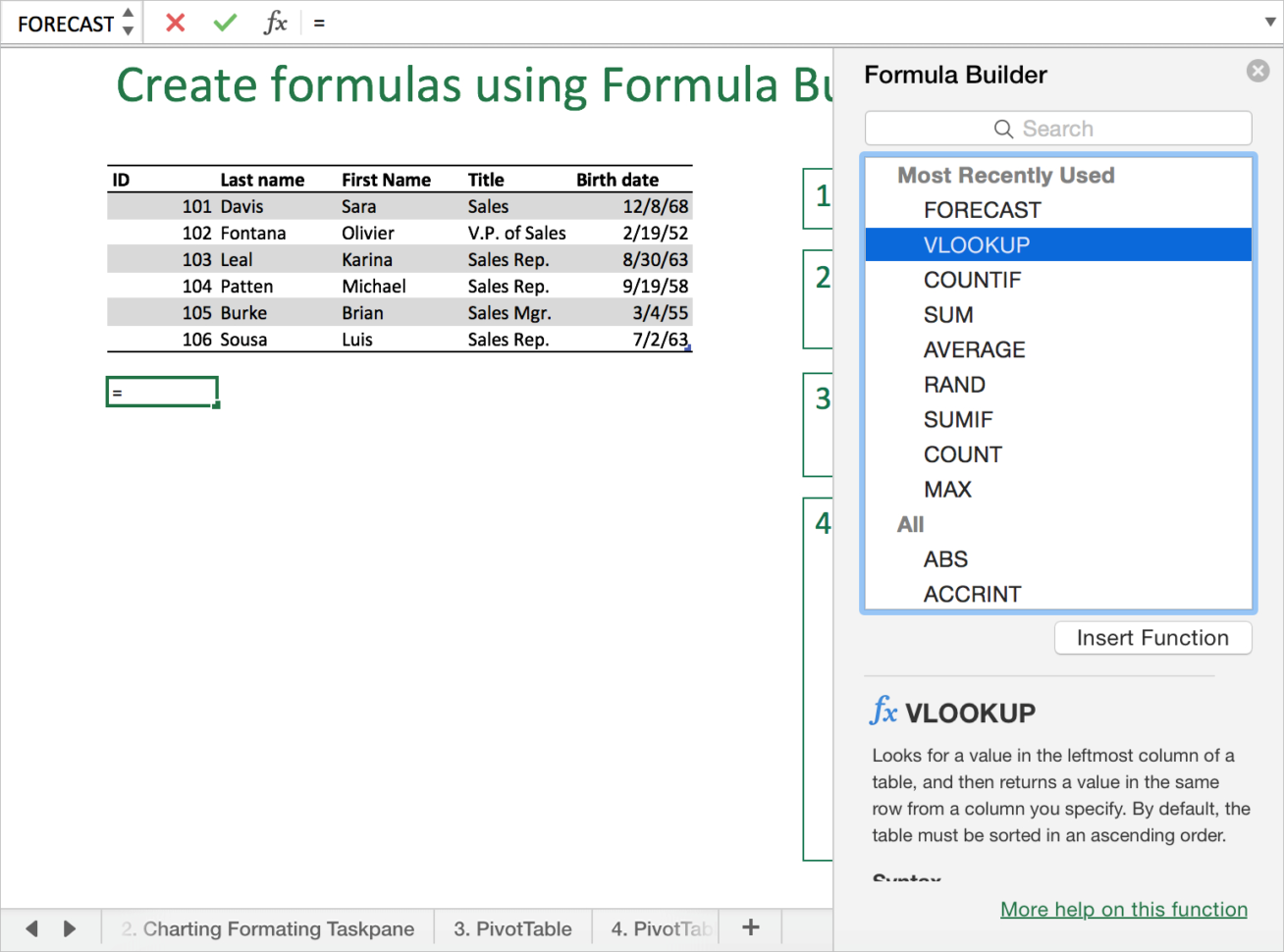This screenshot has width=1284, height=952.
Task: Collapse the Most Recently Used section
Action: (1006, 175)
